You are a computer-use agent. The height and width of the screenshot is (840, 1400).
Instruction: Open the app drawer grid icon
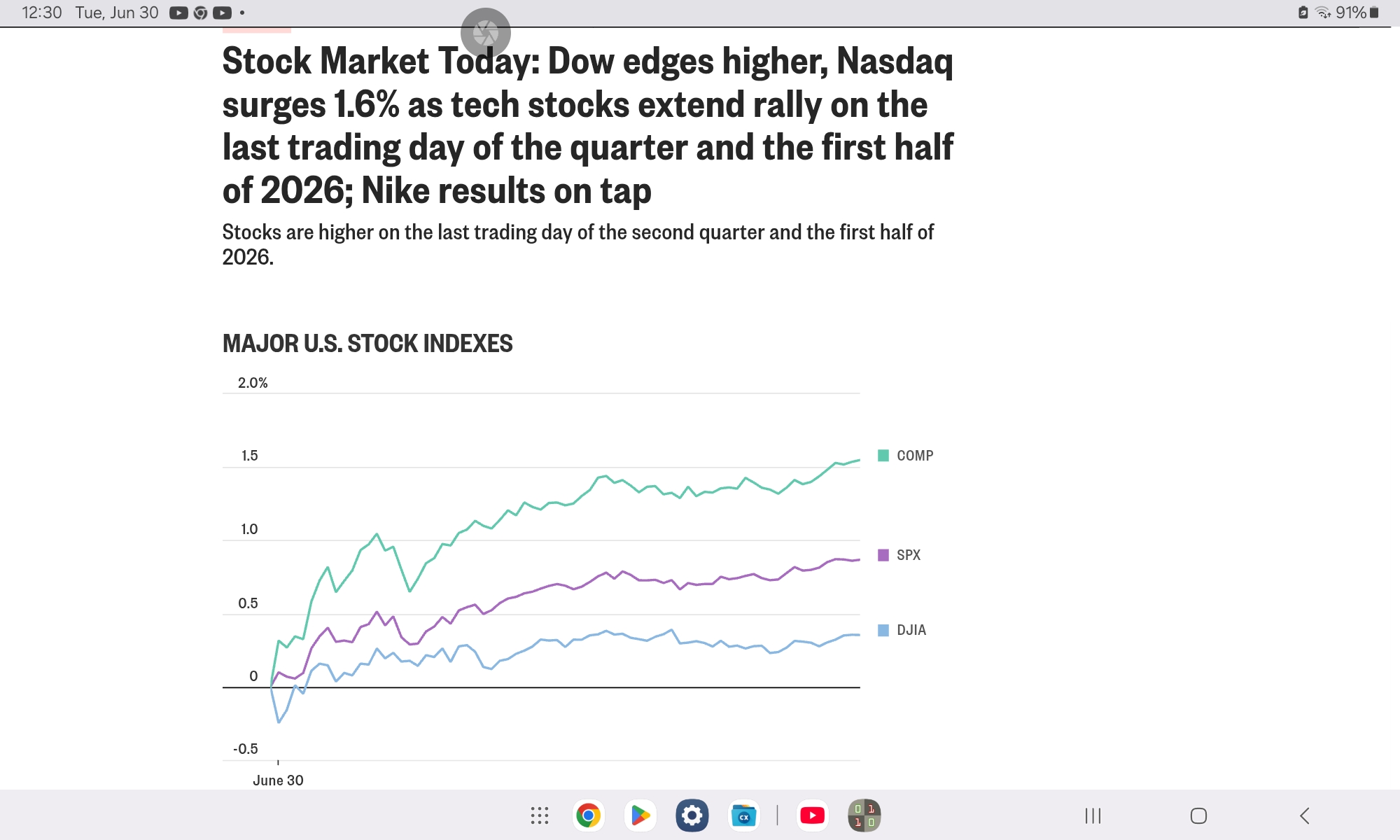[539, 815]
